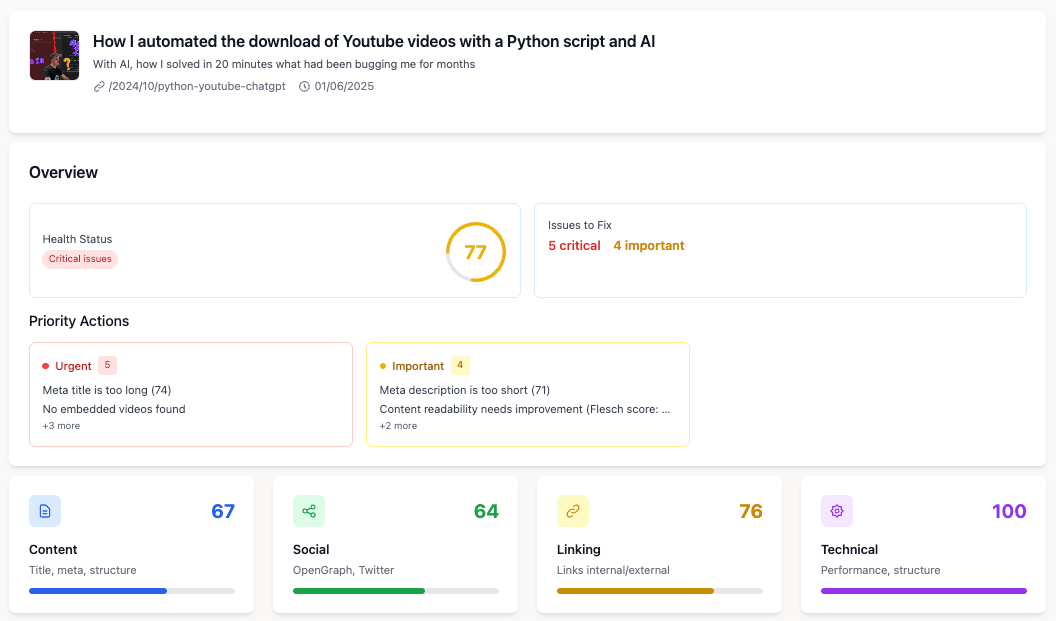Expand '+3 more' urgent issues
This screenshot has width=1056, height=621.
point(61,426)
